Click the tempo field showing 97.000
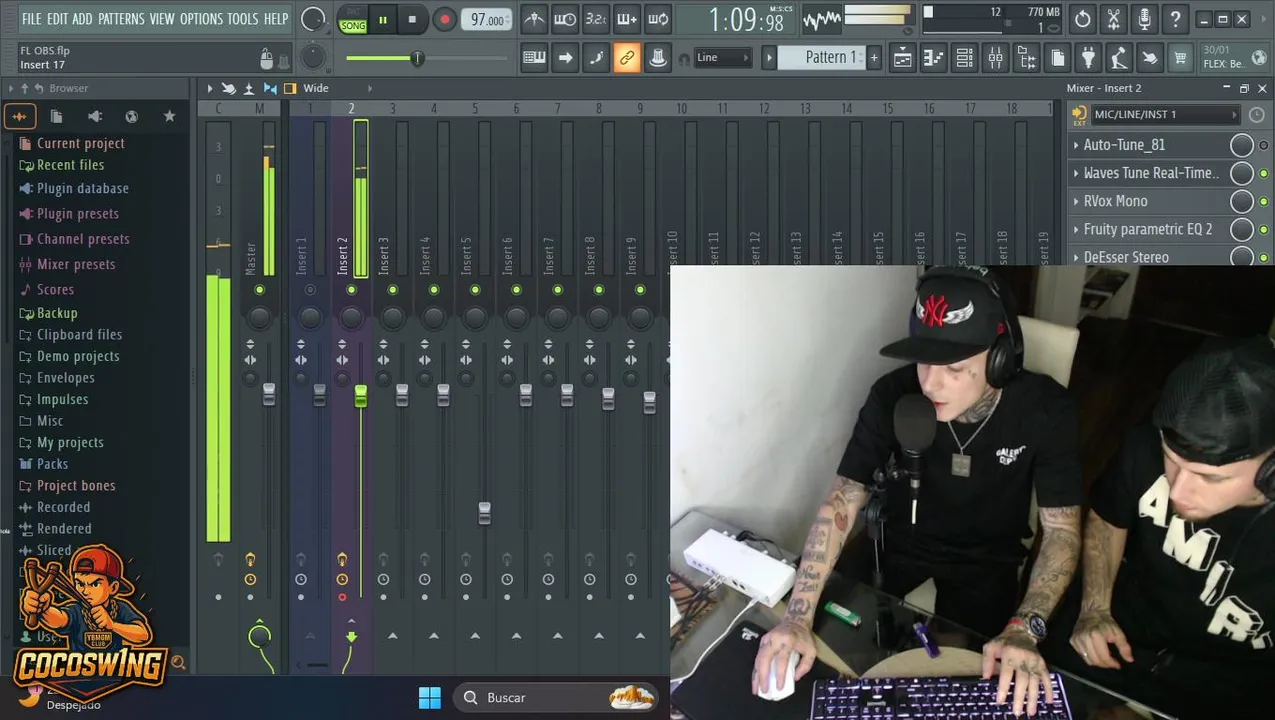Screen dimensions: 1275x720 pos(487,20)
